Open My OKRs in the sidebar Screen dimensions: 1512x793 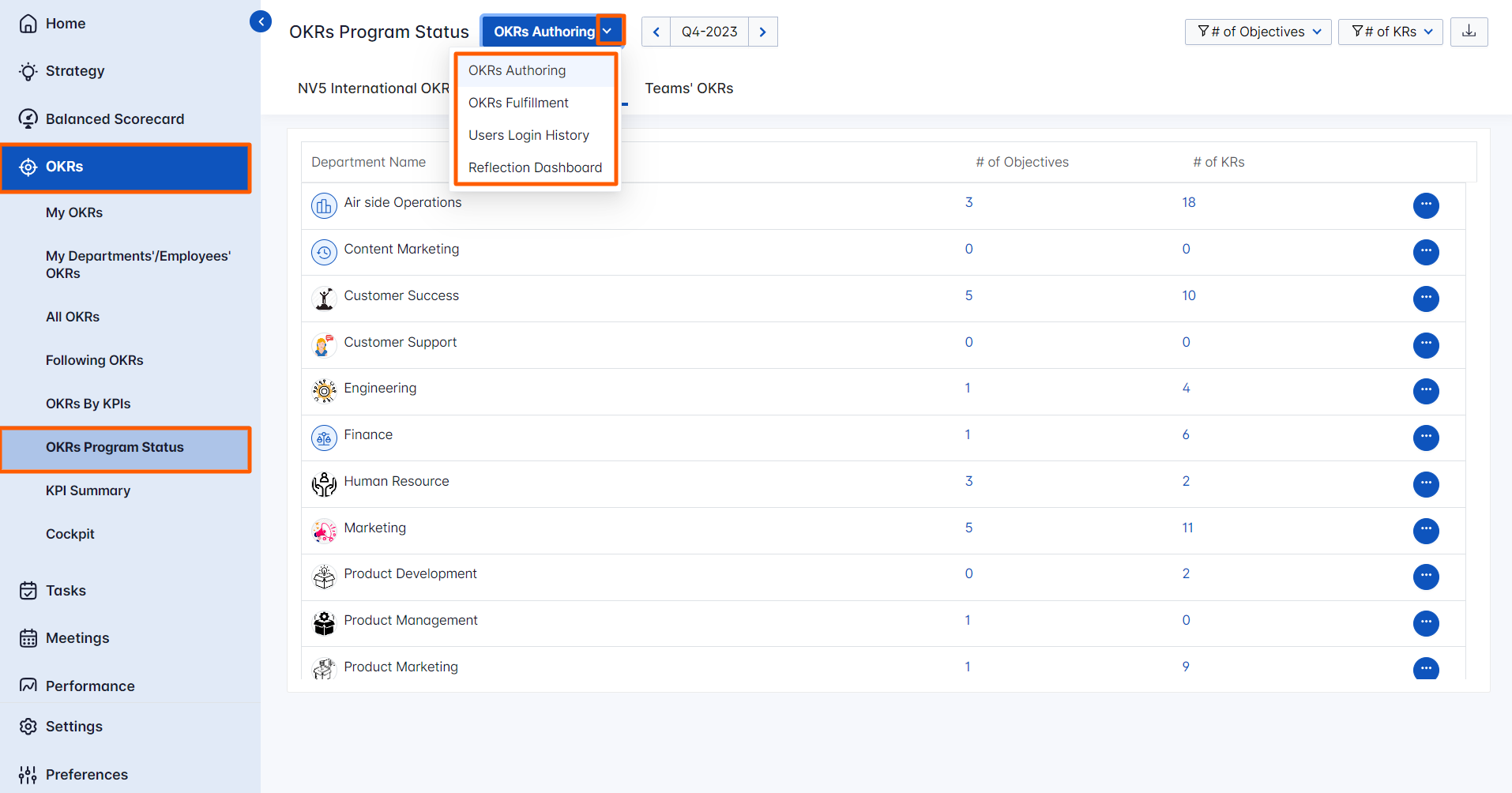pos(74,212)
